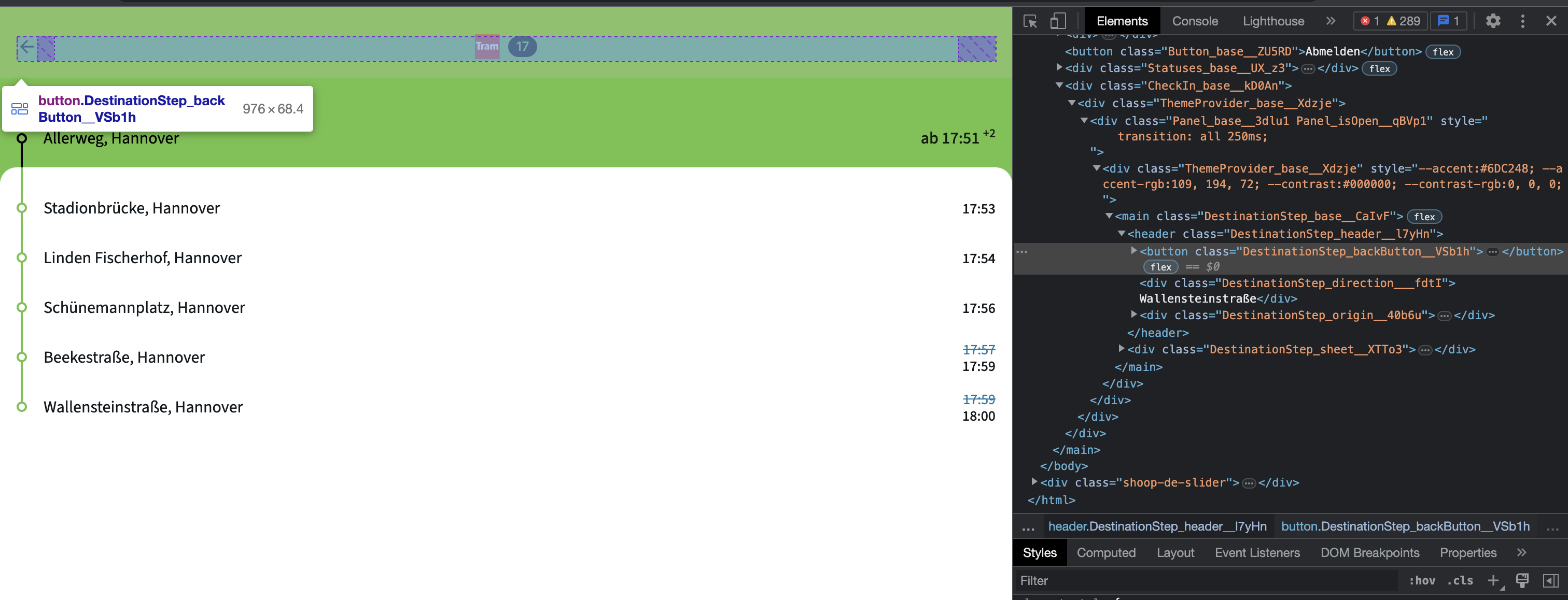The height and width of the screenshot is (600, 1568).
Task: Toggle the :hov element state panel
Action: [1421, 580]
